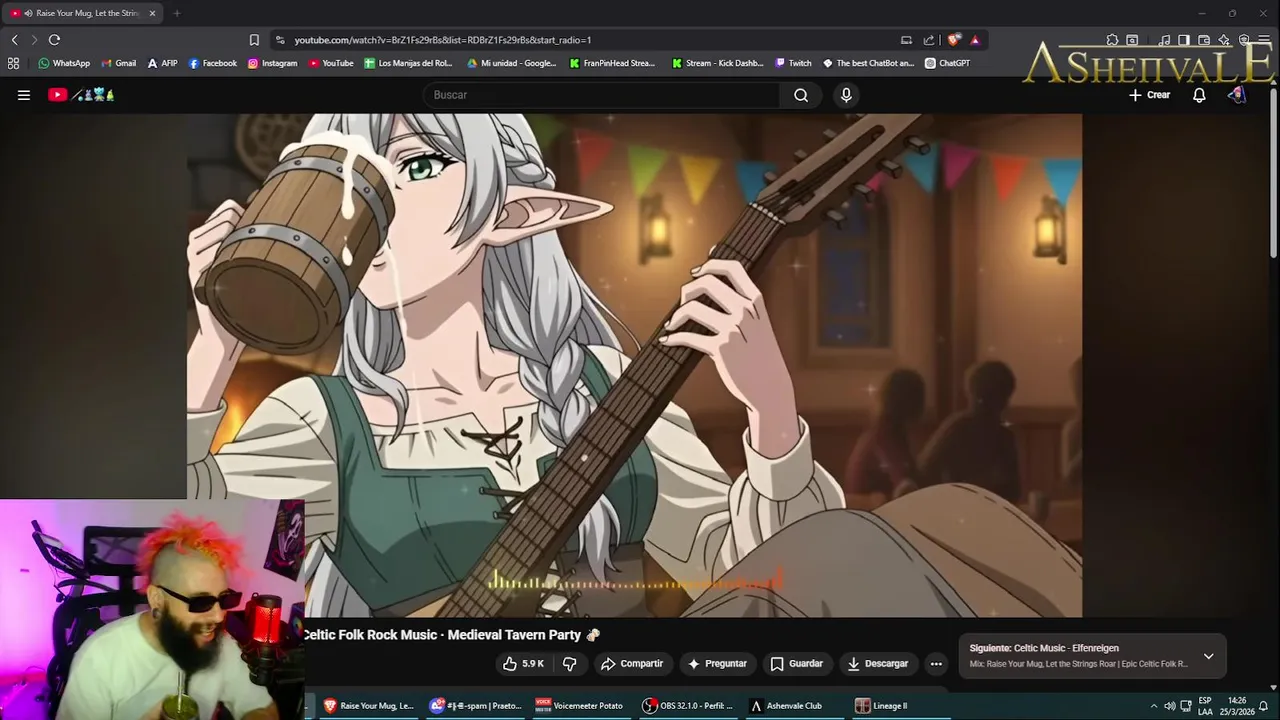1280x720 pixels.
Task: Reload the current page
Action: tap(54, 40)
